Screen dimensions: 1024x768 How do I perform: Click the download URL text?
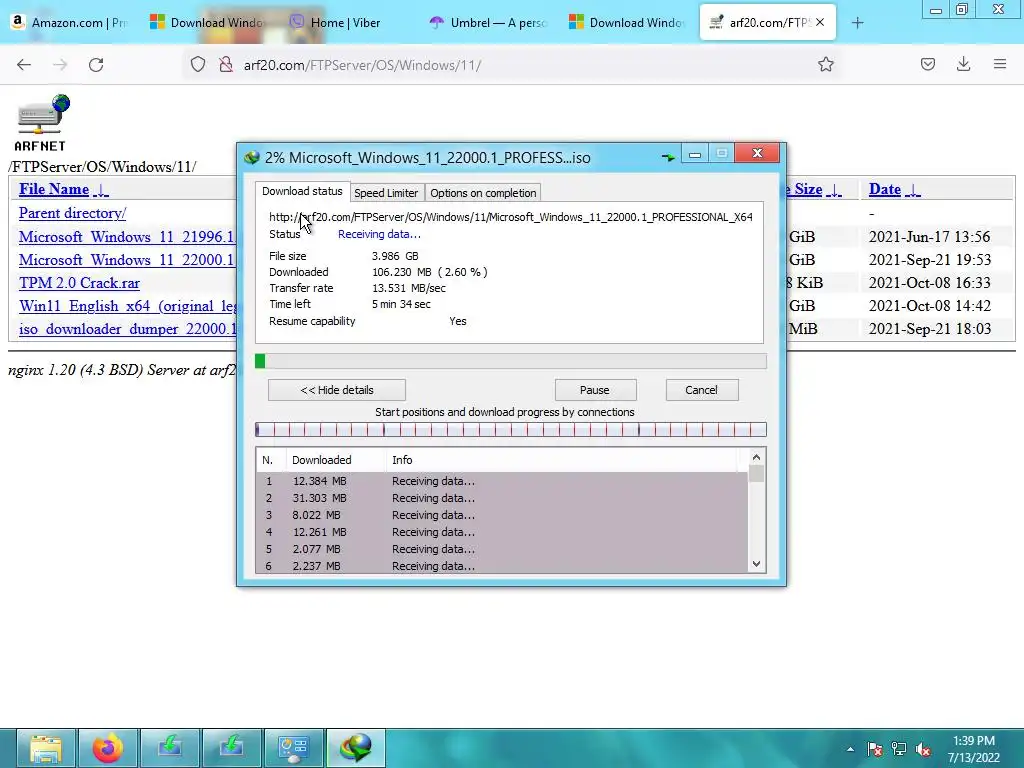511,217
